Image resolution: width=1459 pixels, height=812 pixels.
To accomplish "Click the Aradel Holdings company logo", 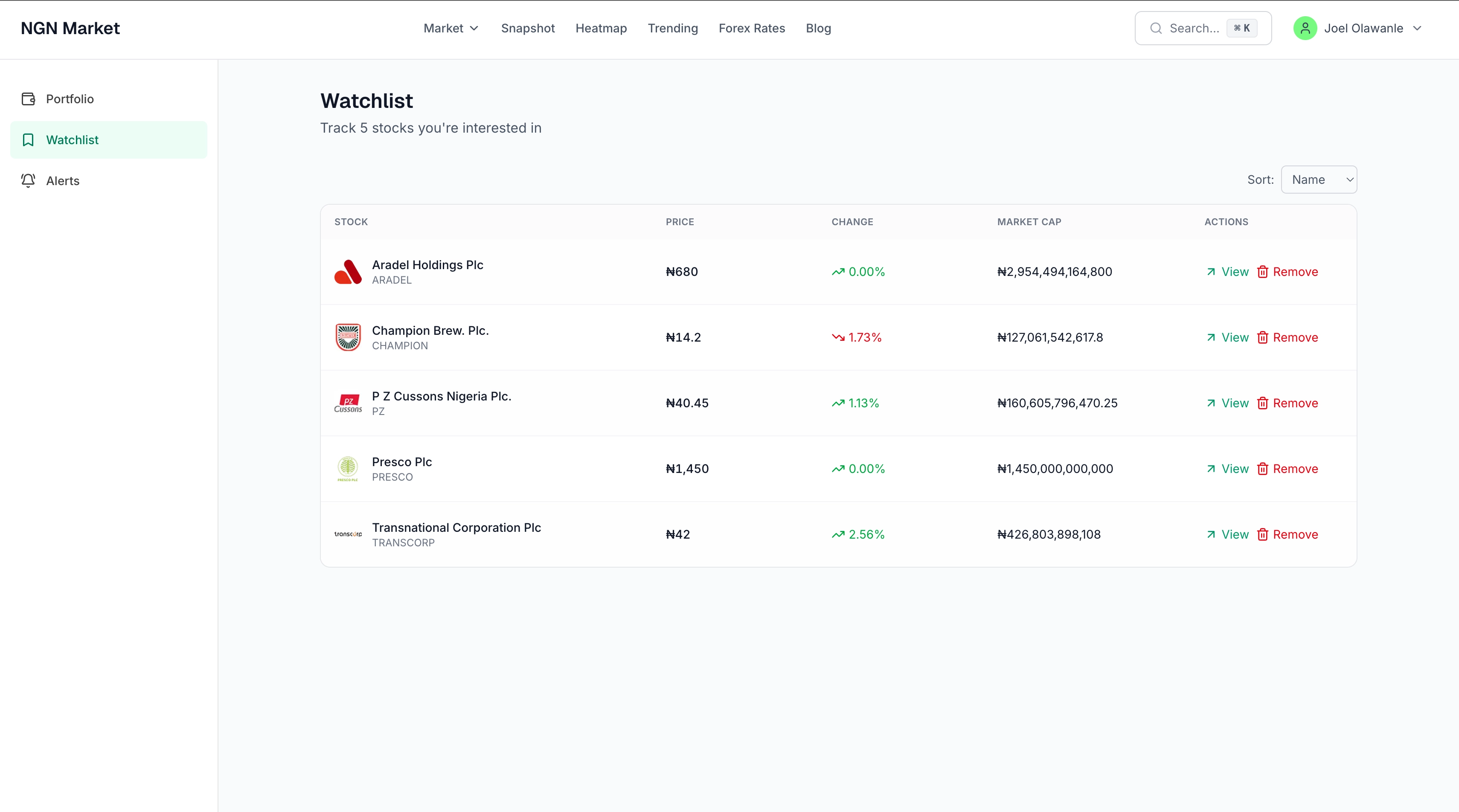I will pyautogui.click(x=347, y=272).
